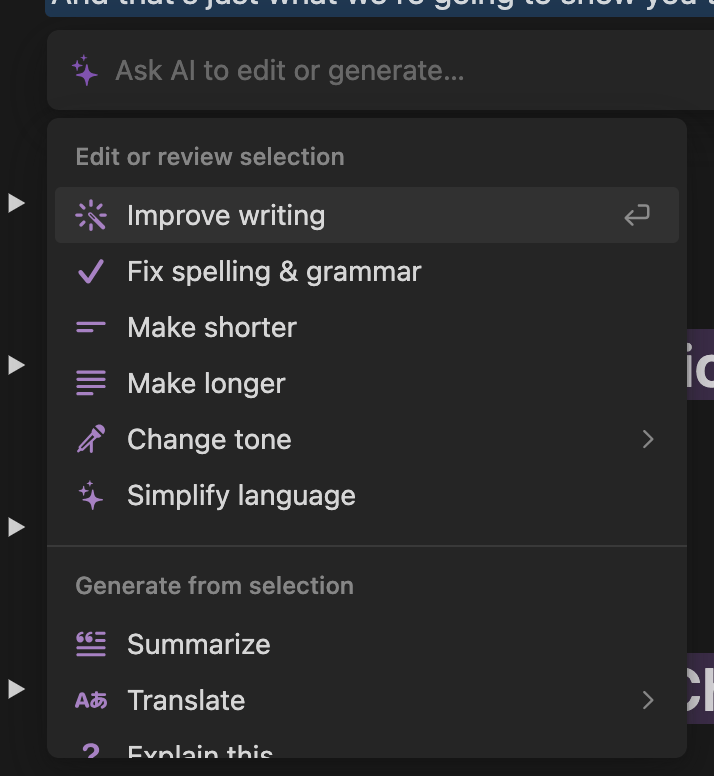Choose the Explain this menu option

pyautogui.click(x=200, y=750)
